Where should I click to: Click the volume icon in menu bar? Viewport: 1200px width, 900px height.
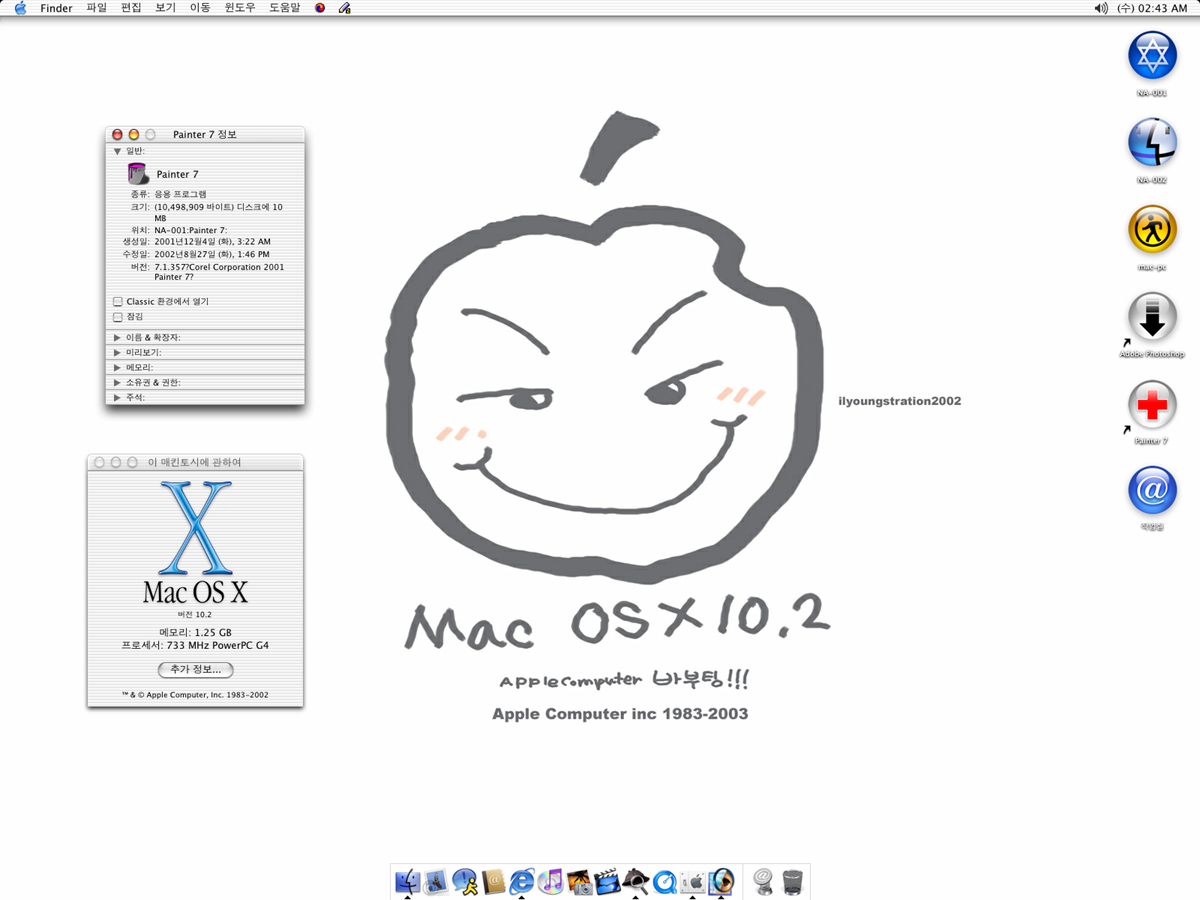(1101, 8)
